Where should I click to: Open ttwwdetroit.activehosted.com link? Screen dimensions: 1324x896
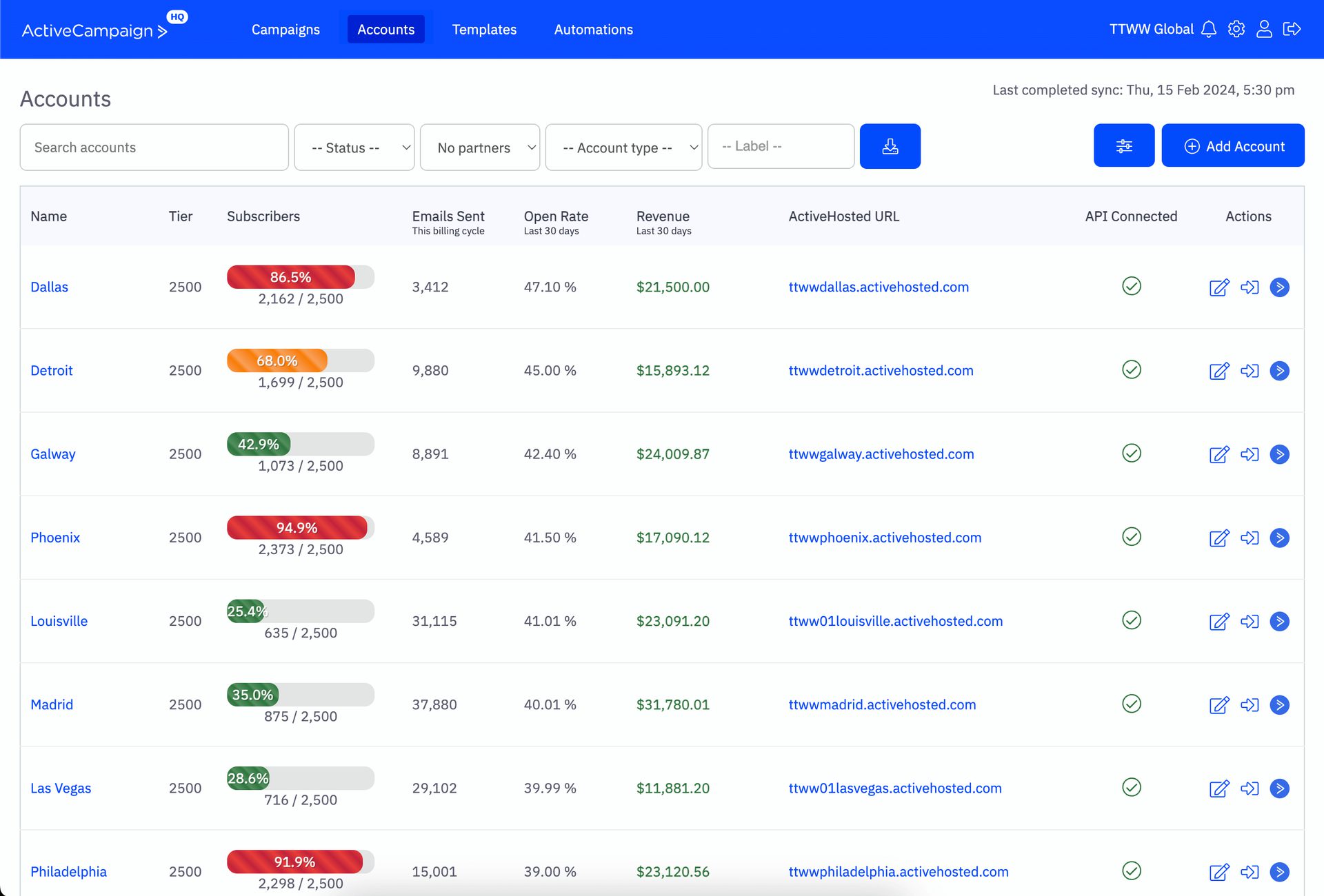pos(881,371)
